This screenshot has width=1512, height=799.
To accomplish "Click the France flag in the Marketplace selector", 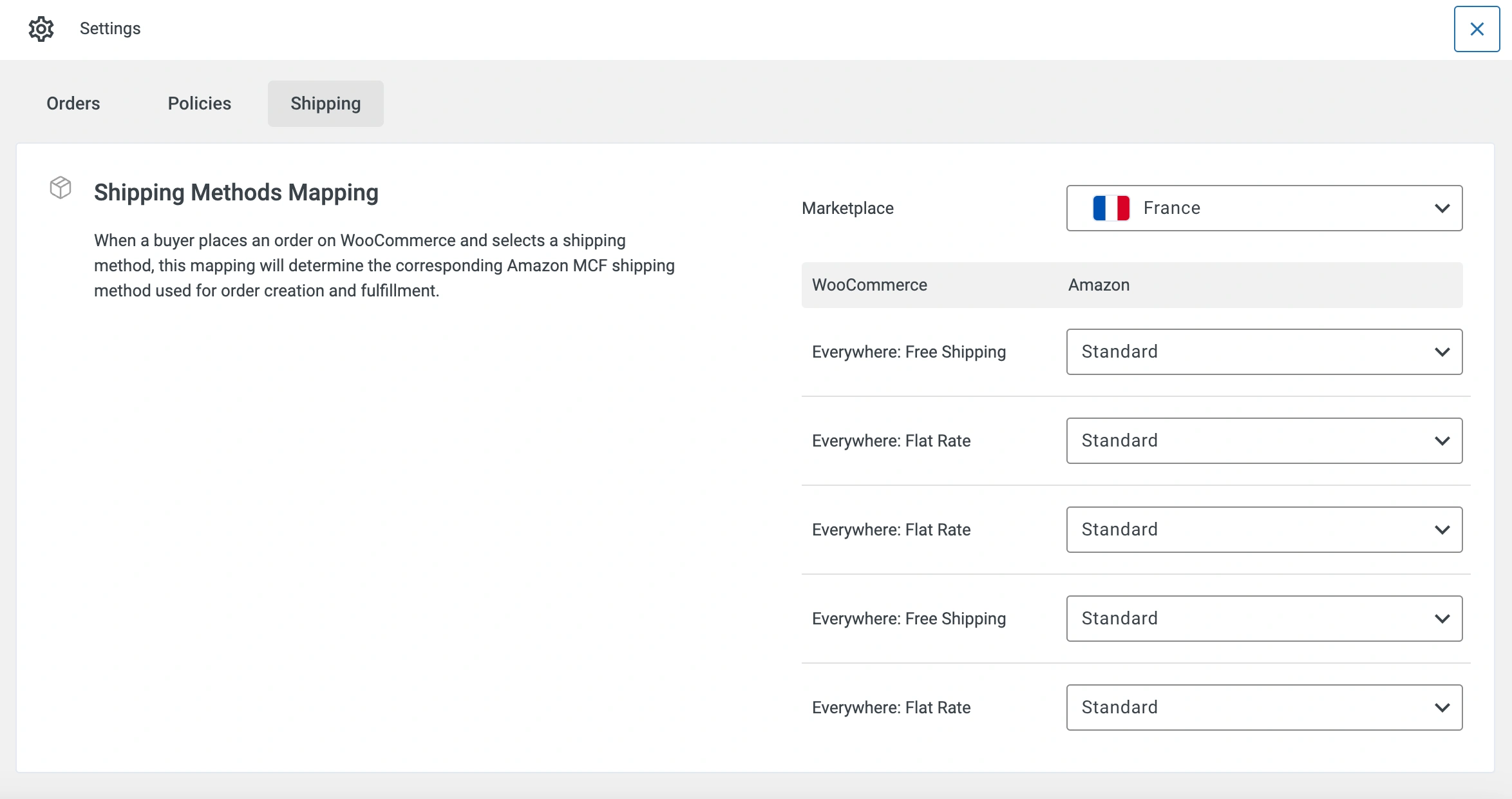I will (1110, 207).
